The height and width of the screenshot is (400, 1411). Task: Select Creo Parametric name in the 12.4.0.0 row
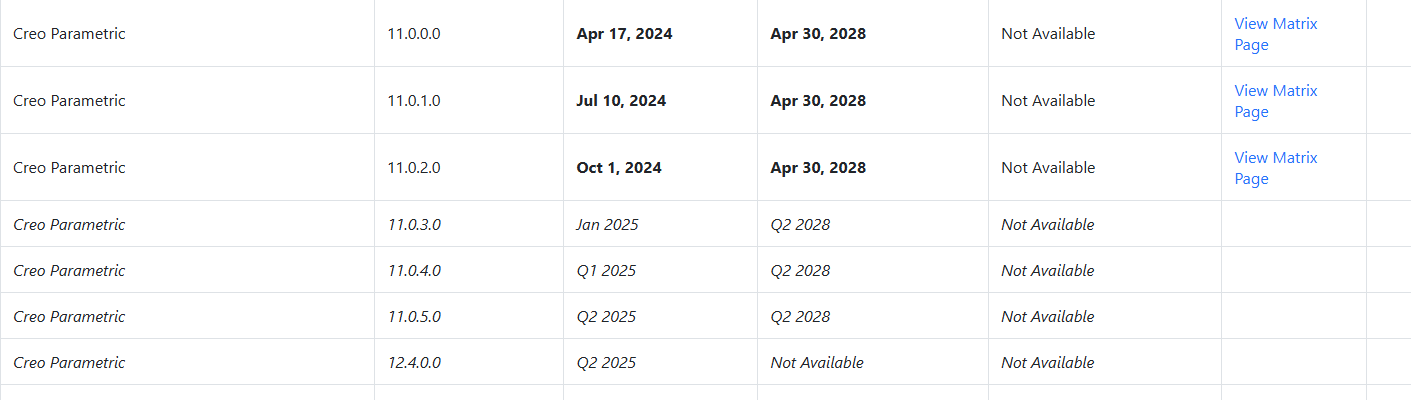[x=69, y=363]
